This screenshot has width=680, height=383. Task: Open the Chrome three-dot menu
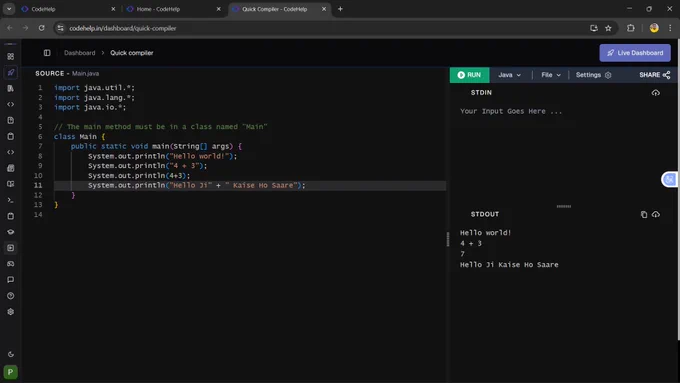670,28
